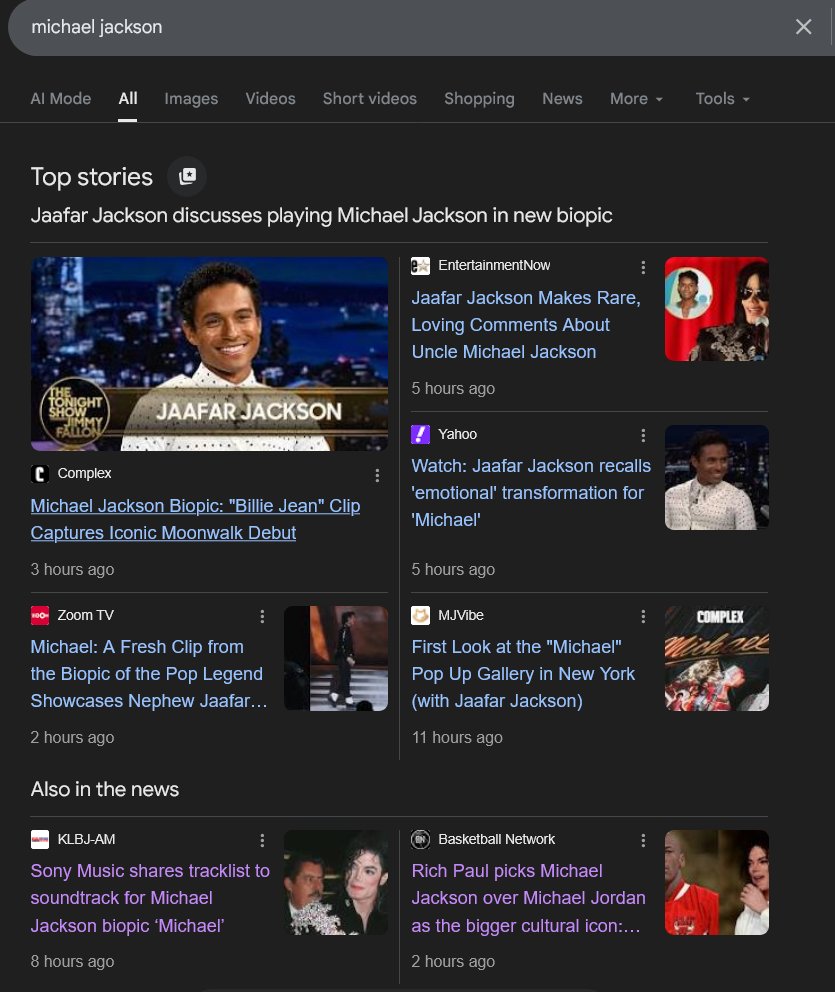Click the Basketball Network source icon

(420, 839)
